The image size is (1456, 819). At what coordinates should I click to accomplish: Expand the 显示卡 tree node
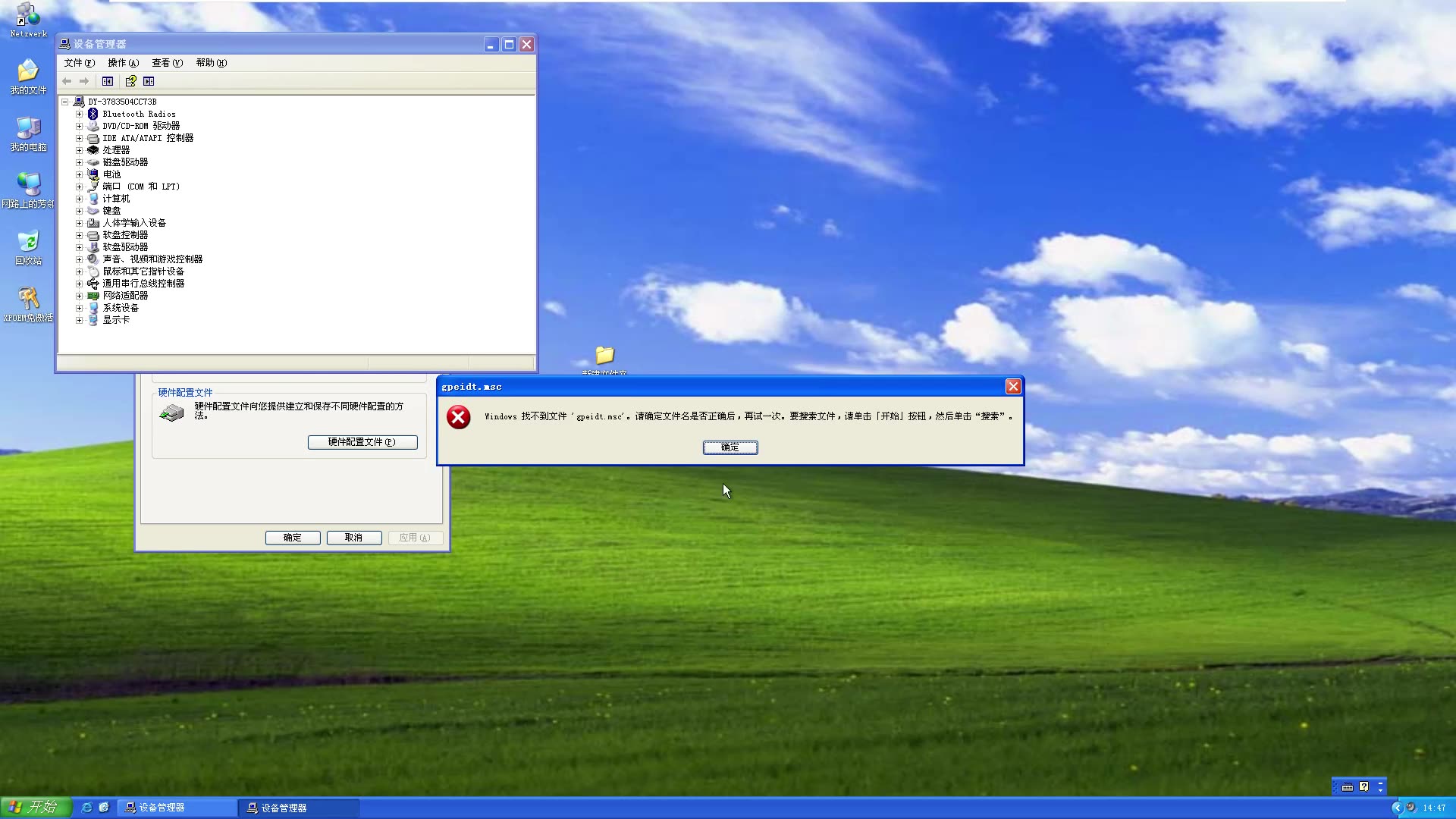point(79,320)
